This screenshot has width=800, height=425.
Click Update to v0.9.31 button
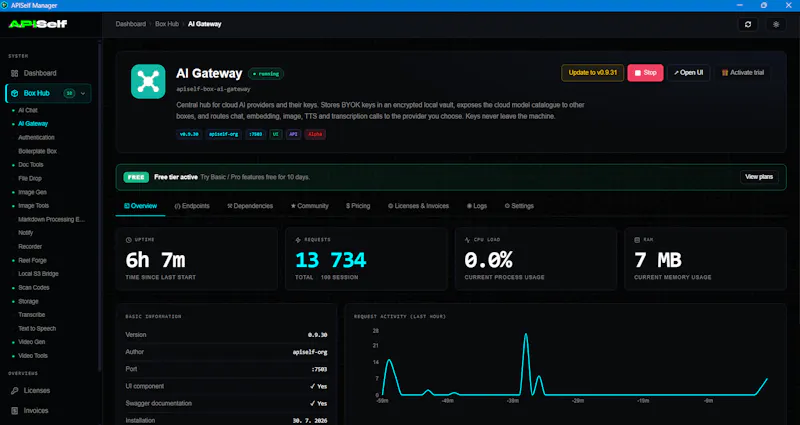(592, 72)
